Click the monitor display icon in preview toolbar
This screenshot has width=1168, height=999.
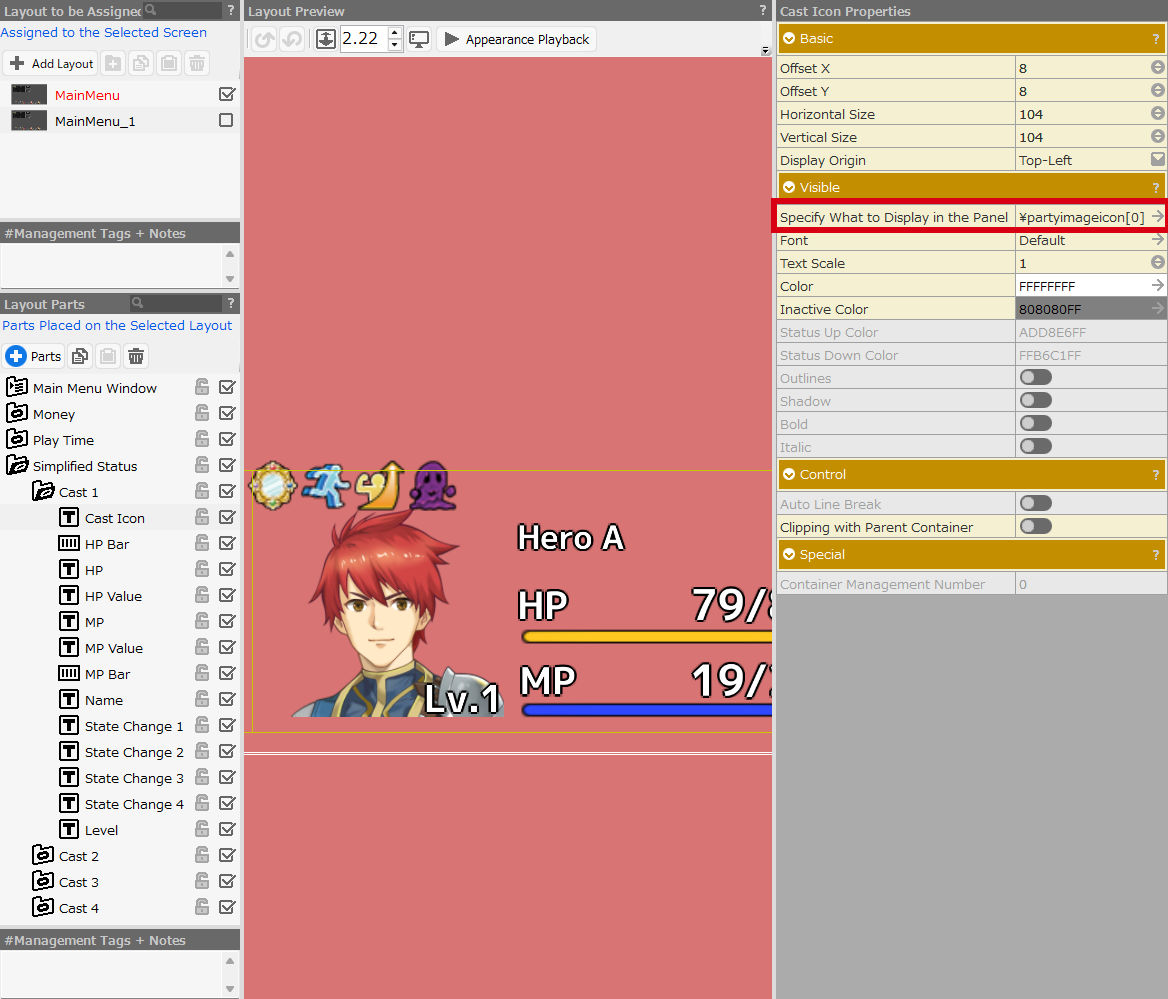point(420,39)
